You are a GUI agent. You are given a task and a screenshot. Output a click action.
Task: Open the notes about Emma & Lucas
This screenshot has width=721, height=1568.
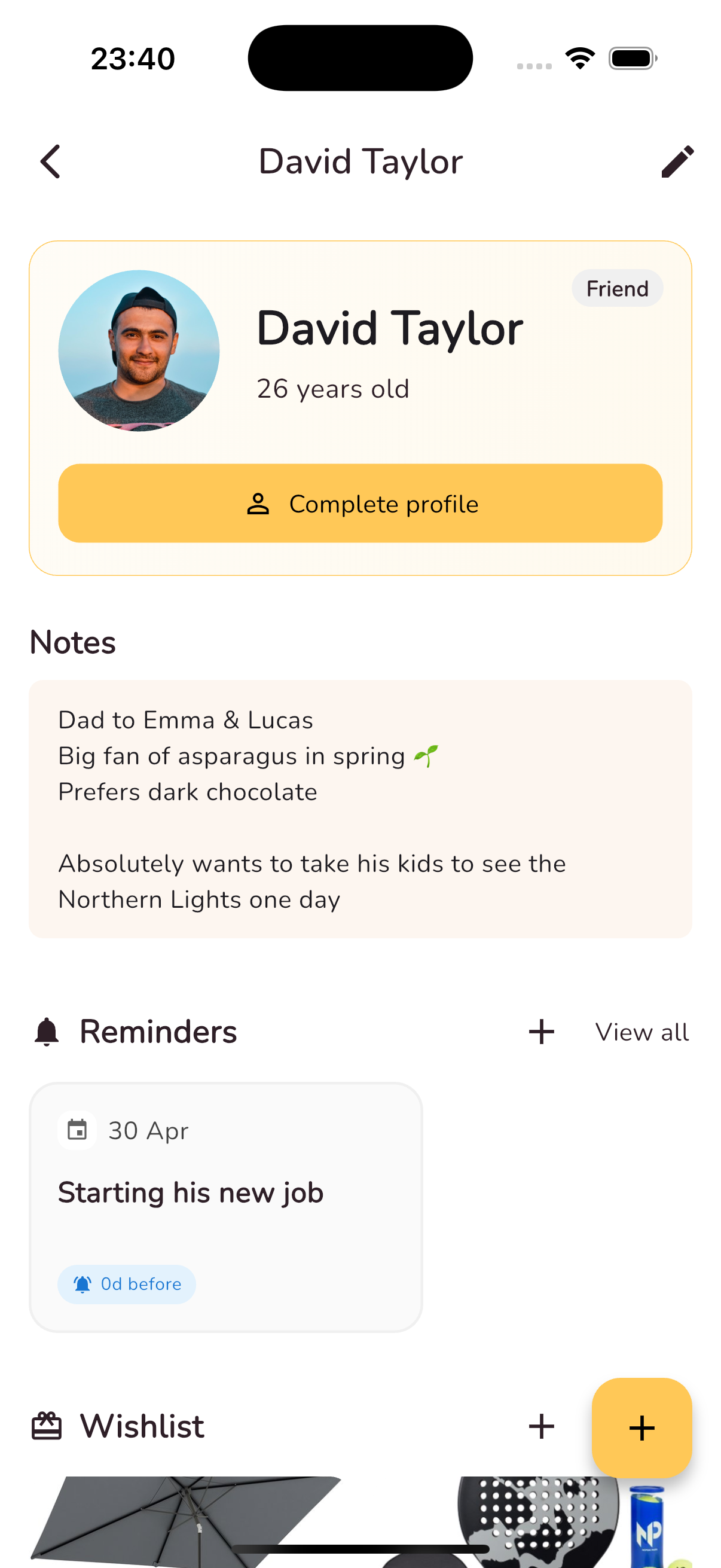coord(360,809)
